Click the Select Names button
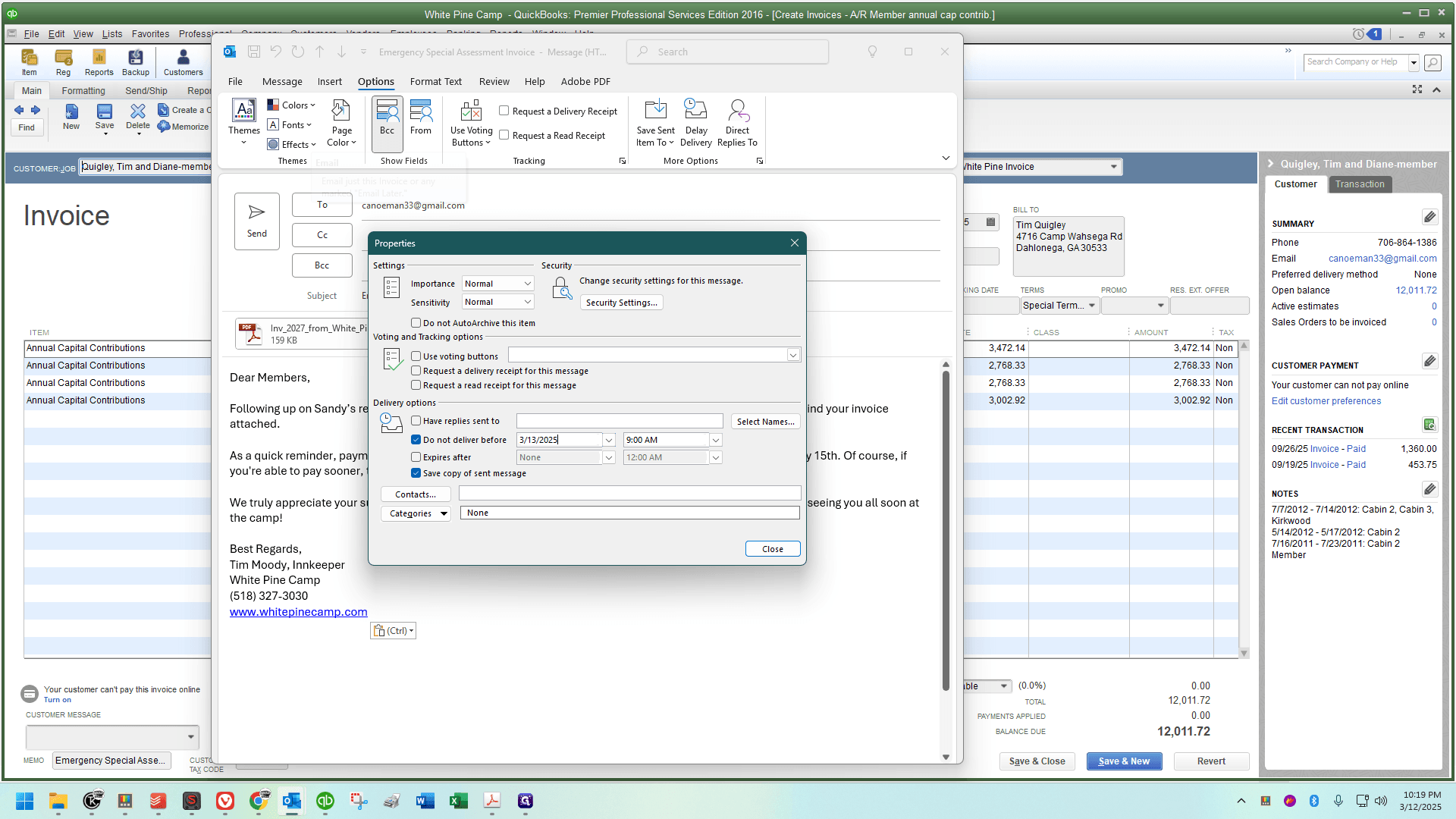Screen dimensions: 1456x819 point(765,422)
